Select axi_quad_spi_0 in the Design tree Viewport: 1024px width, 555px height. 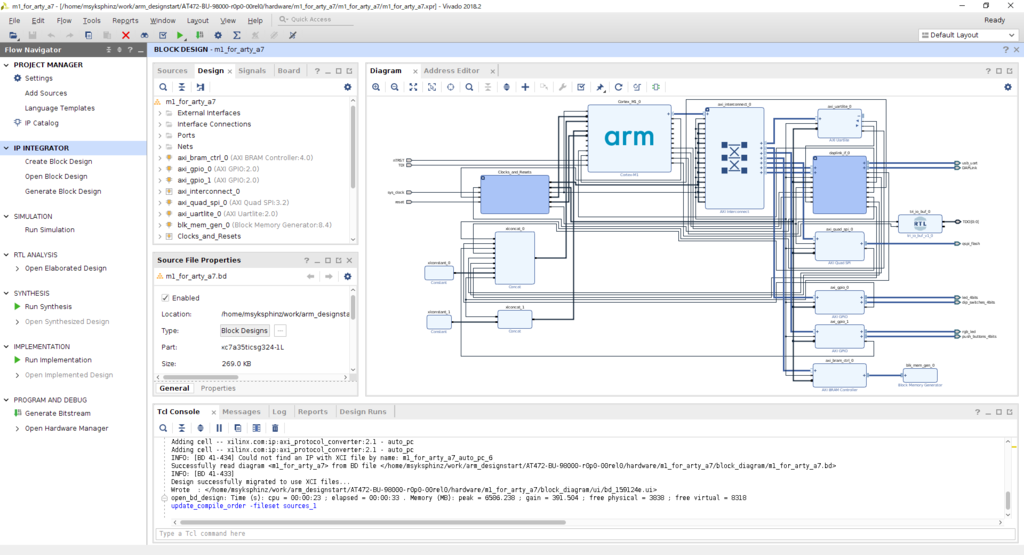coord(233,202)
